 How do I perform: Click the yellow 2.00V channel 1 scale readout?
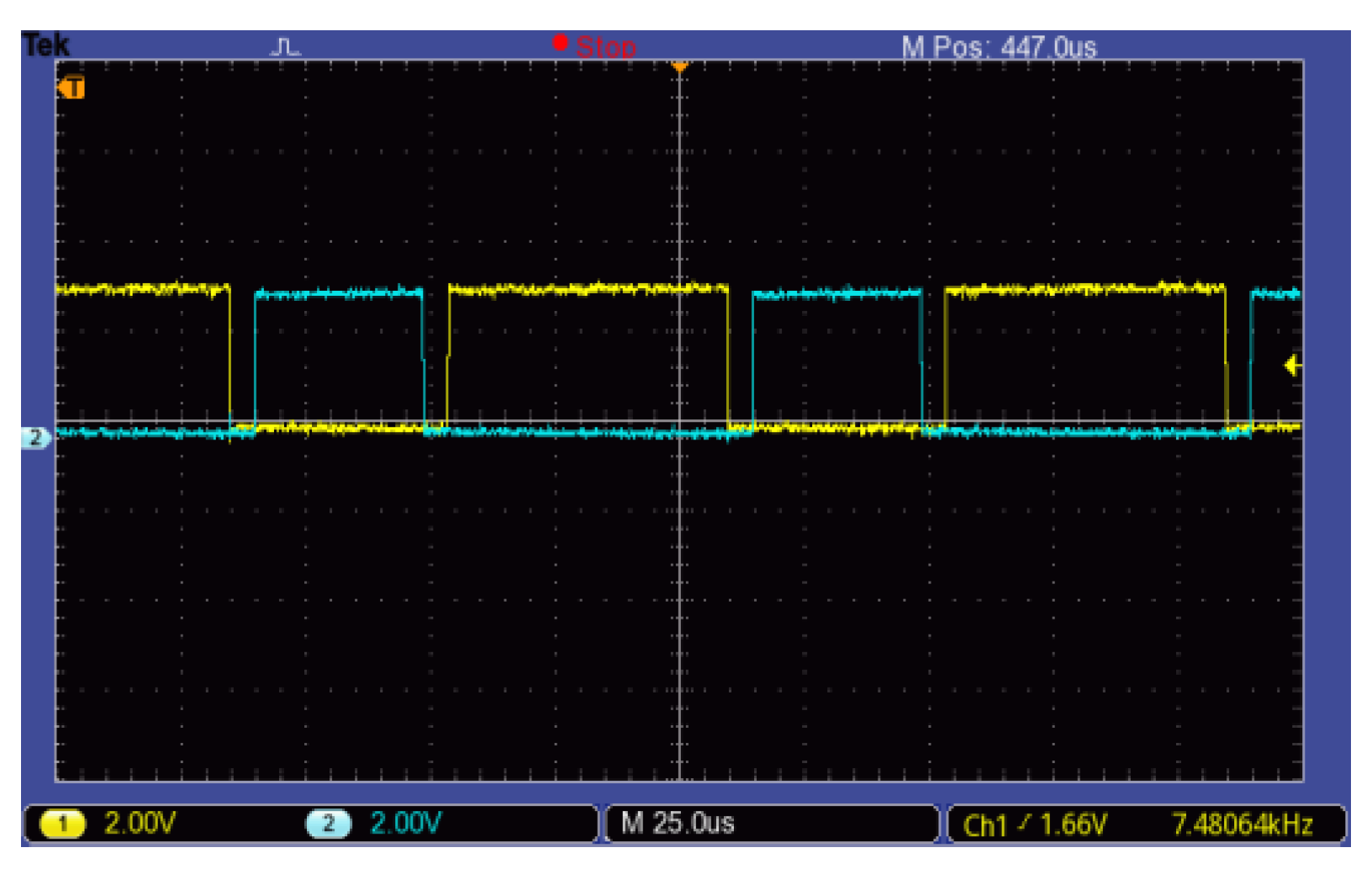pos(140,824)
